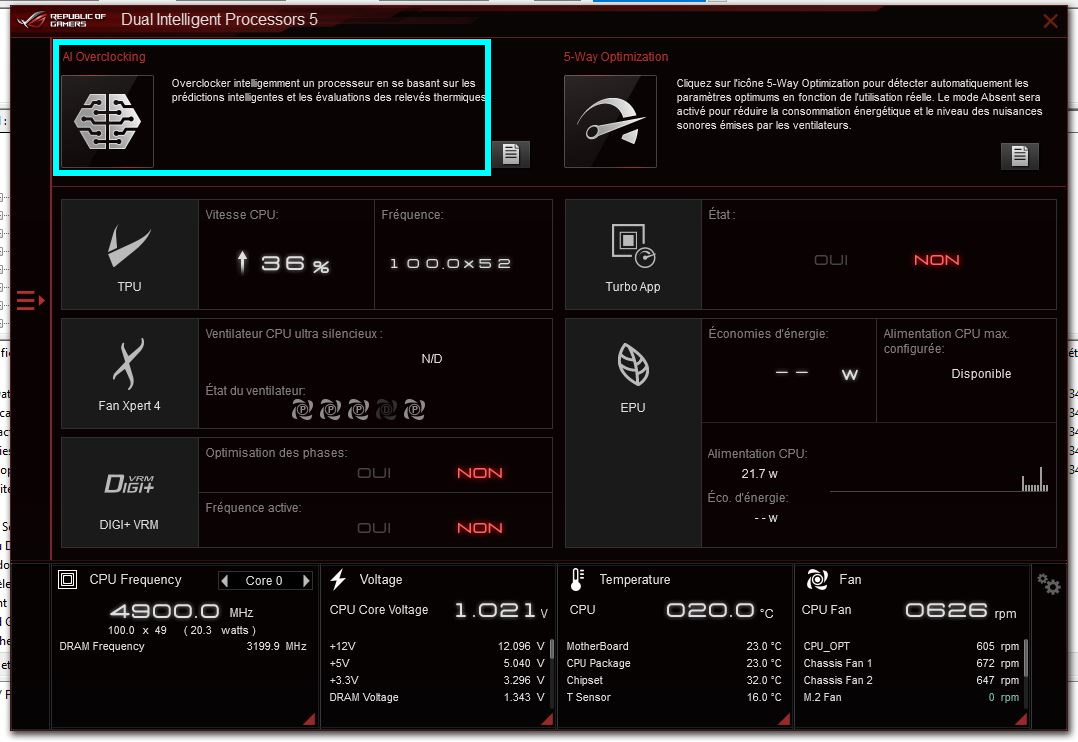Open the EPU leaf icon panel
Image resolution: width=1078 pixels, height=742 pixels.
click(633, 373)
